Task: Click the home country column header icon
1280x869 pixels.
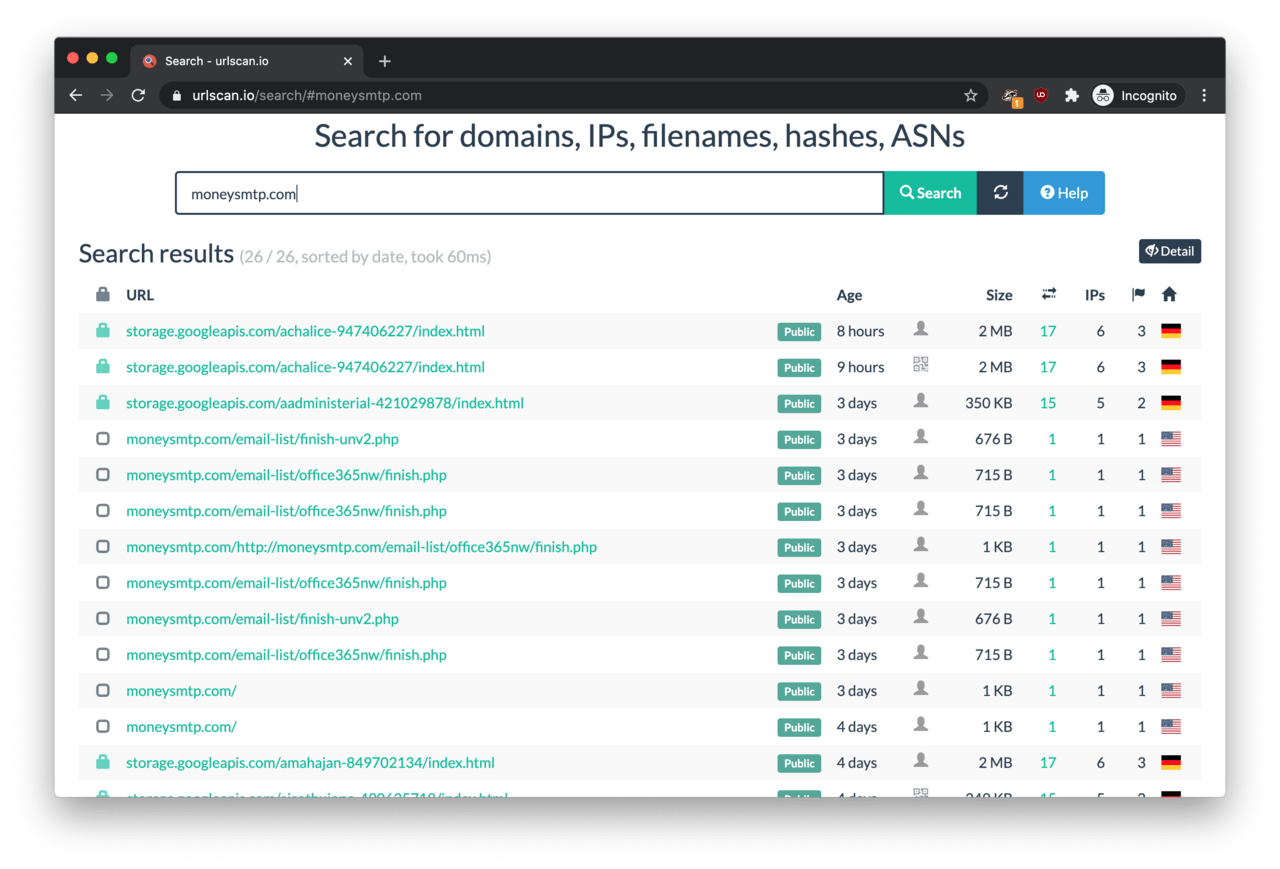Action: [x=1169, y=294]
